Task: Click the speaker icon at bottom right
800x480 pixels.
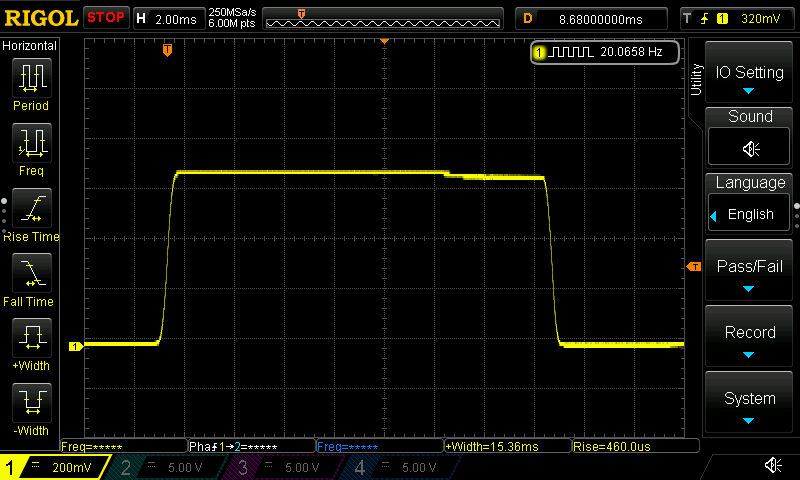Action: [x=773, y=466]
